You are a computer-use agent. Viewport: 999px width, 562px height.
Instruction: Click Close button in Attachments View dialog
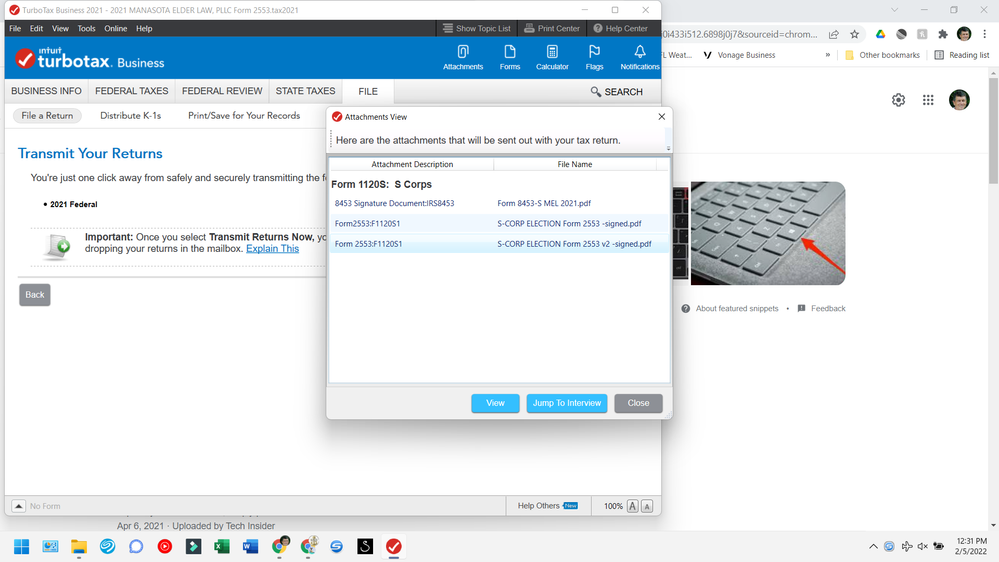638,403
